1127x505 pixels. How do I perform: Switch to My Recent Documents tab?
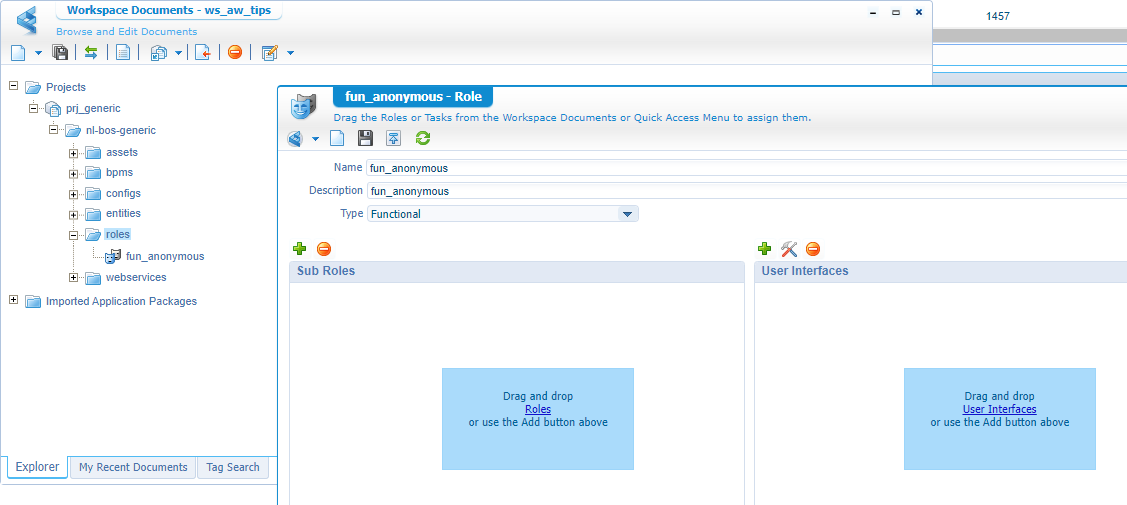pyautogui.click(x=133, y=467)
